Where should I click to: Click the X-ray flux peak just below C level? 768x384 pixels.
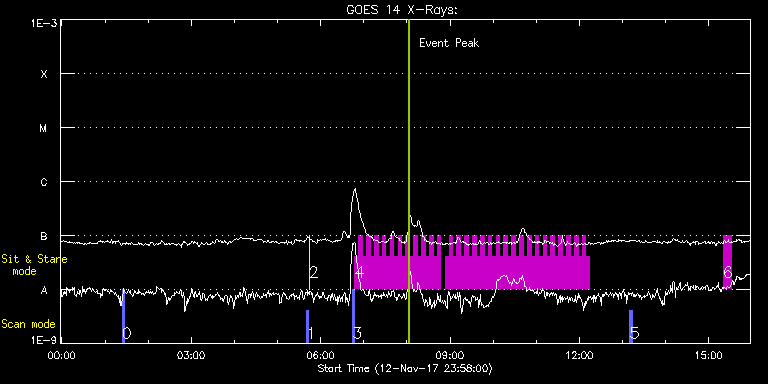point(355,190)
